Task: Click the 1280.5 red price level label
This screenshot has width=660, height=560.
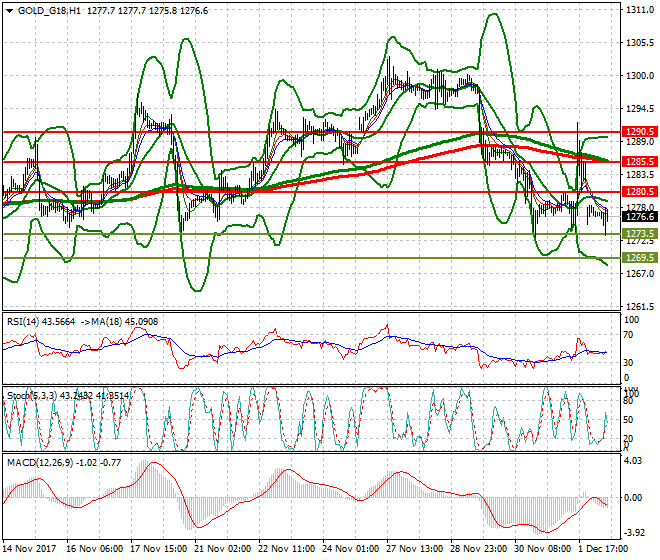Action: [x=640, y=192]
